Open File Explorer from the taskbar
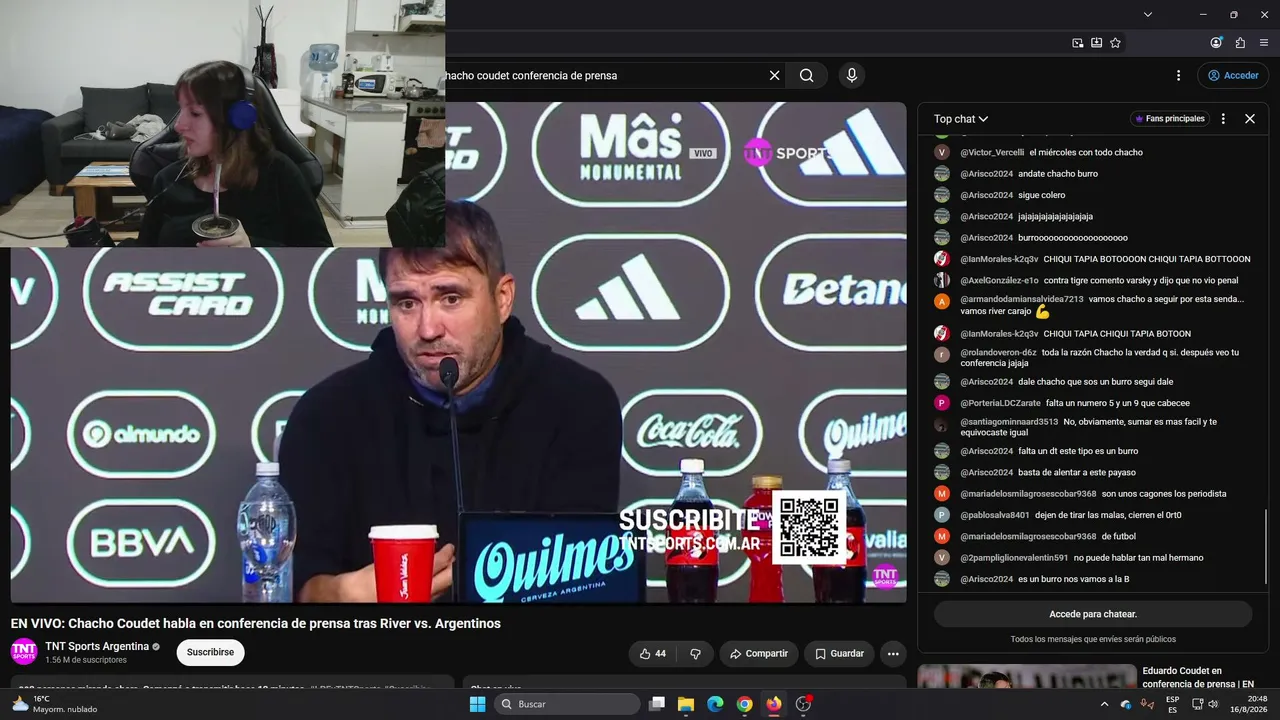Screen dimensions: 1280x720 click(686, 704)
